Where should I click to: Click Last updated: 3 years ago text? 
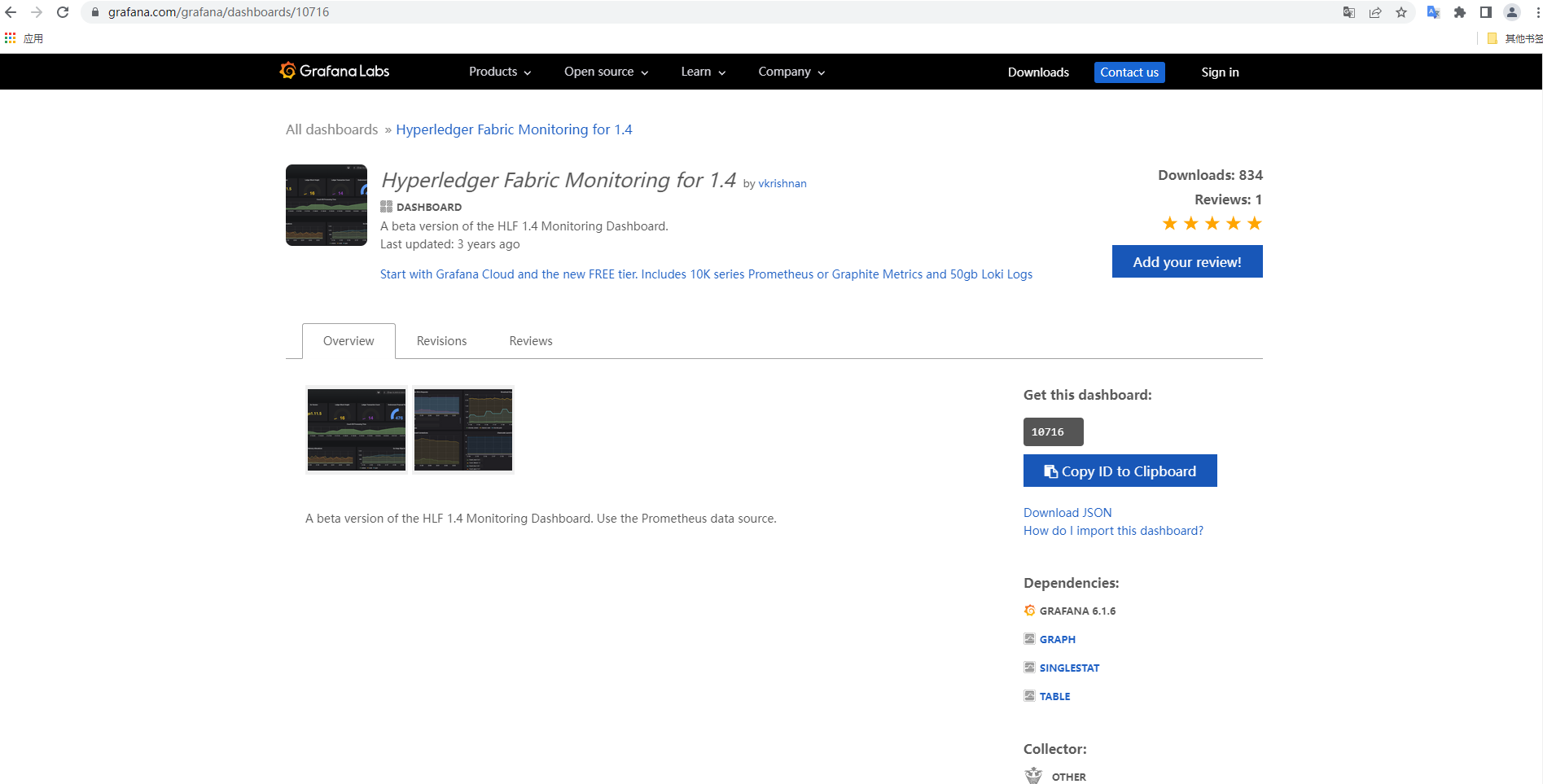[449, 244]
